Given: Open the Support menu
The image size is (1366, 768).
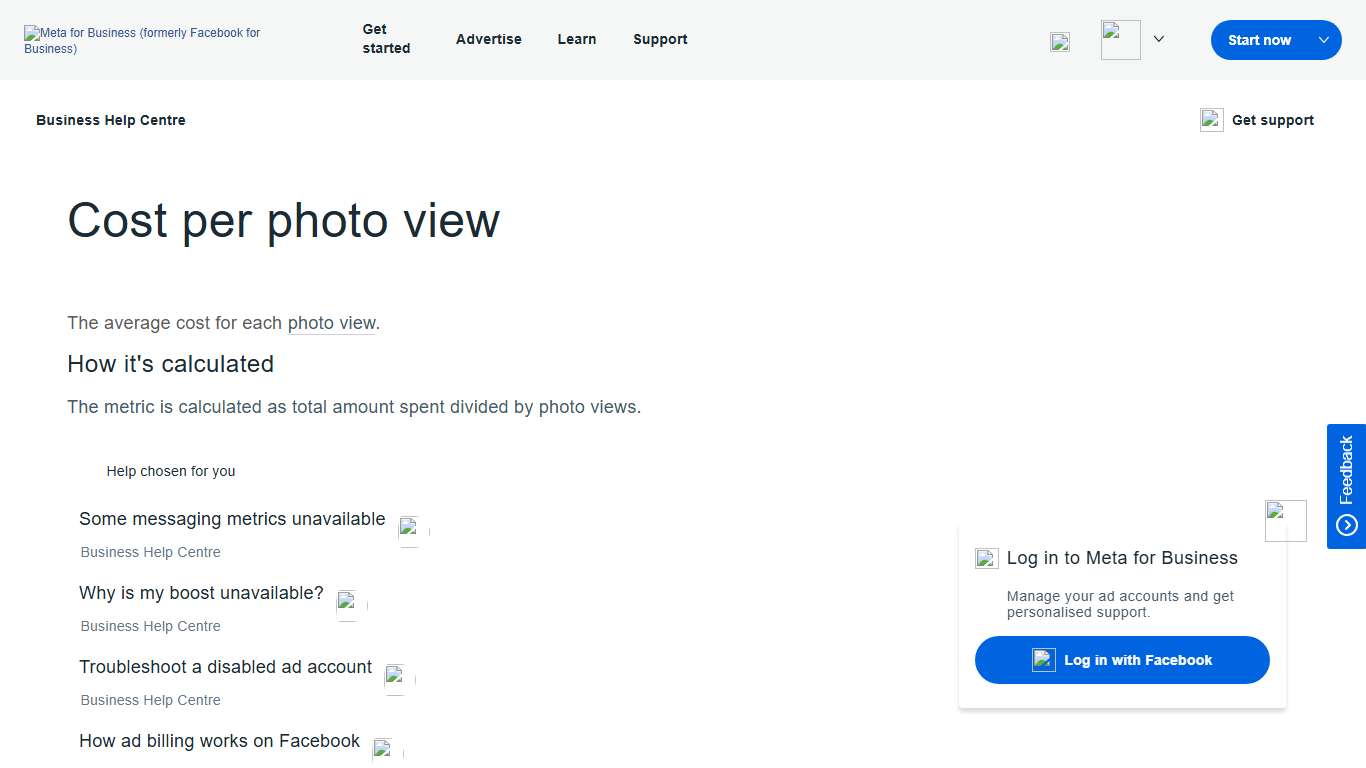Looking at the screenshot, I should 660,39.
